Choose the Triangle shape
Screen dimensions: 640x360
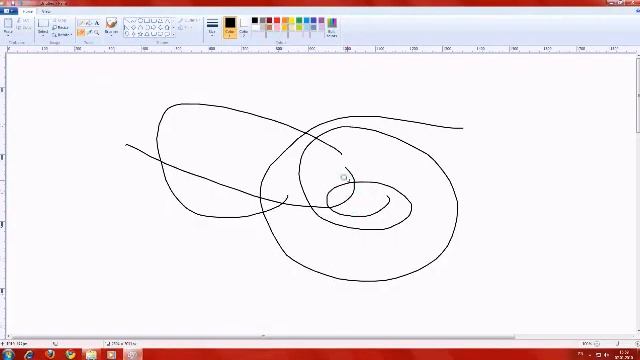coord(167,21)
